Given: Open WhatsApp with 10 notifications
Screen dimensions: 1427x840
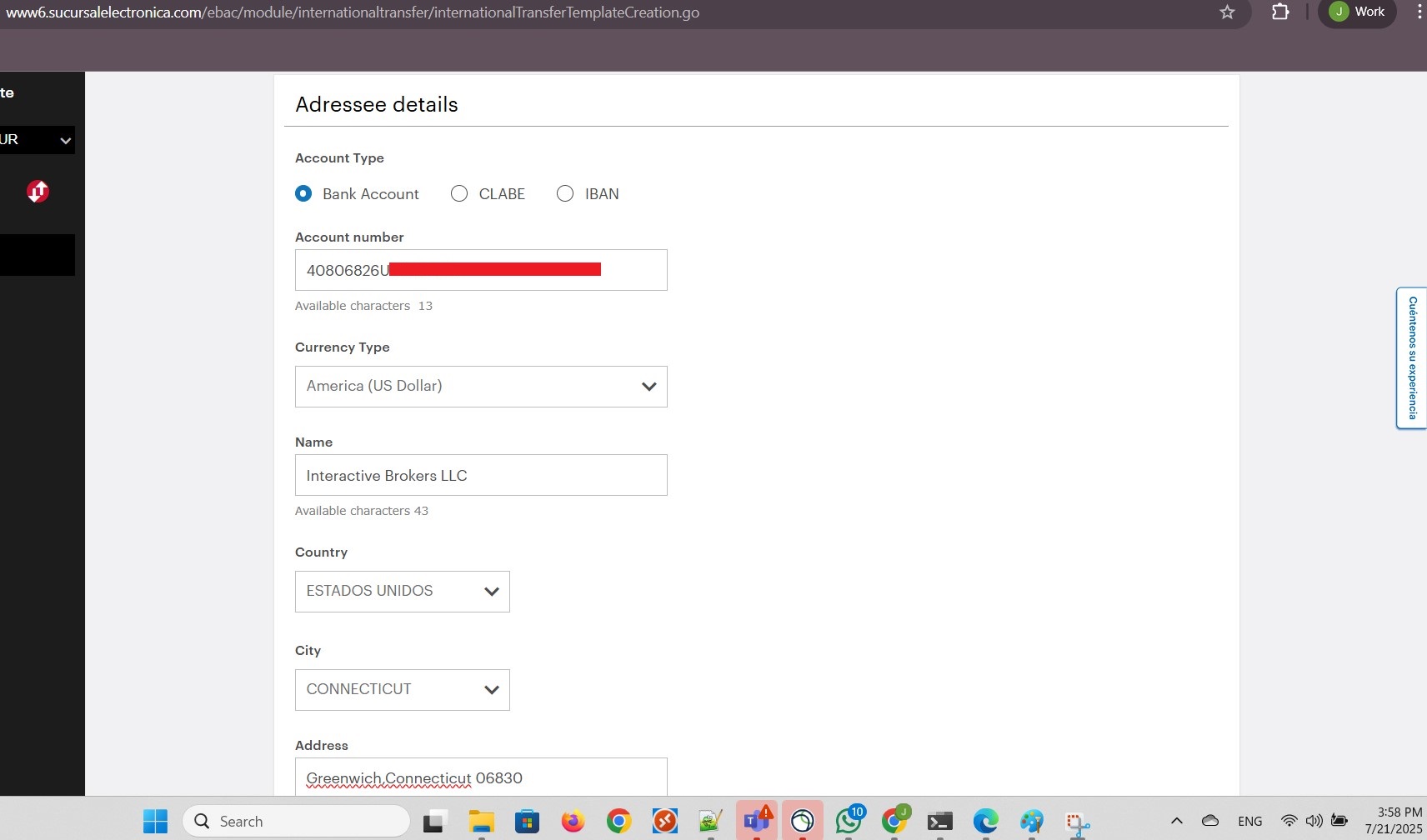Looking at the screenshot, I should pyautogui.click(x=849, y=821).
